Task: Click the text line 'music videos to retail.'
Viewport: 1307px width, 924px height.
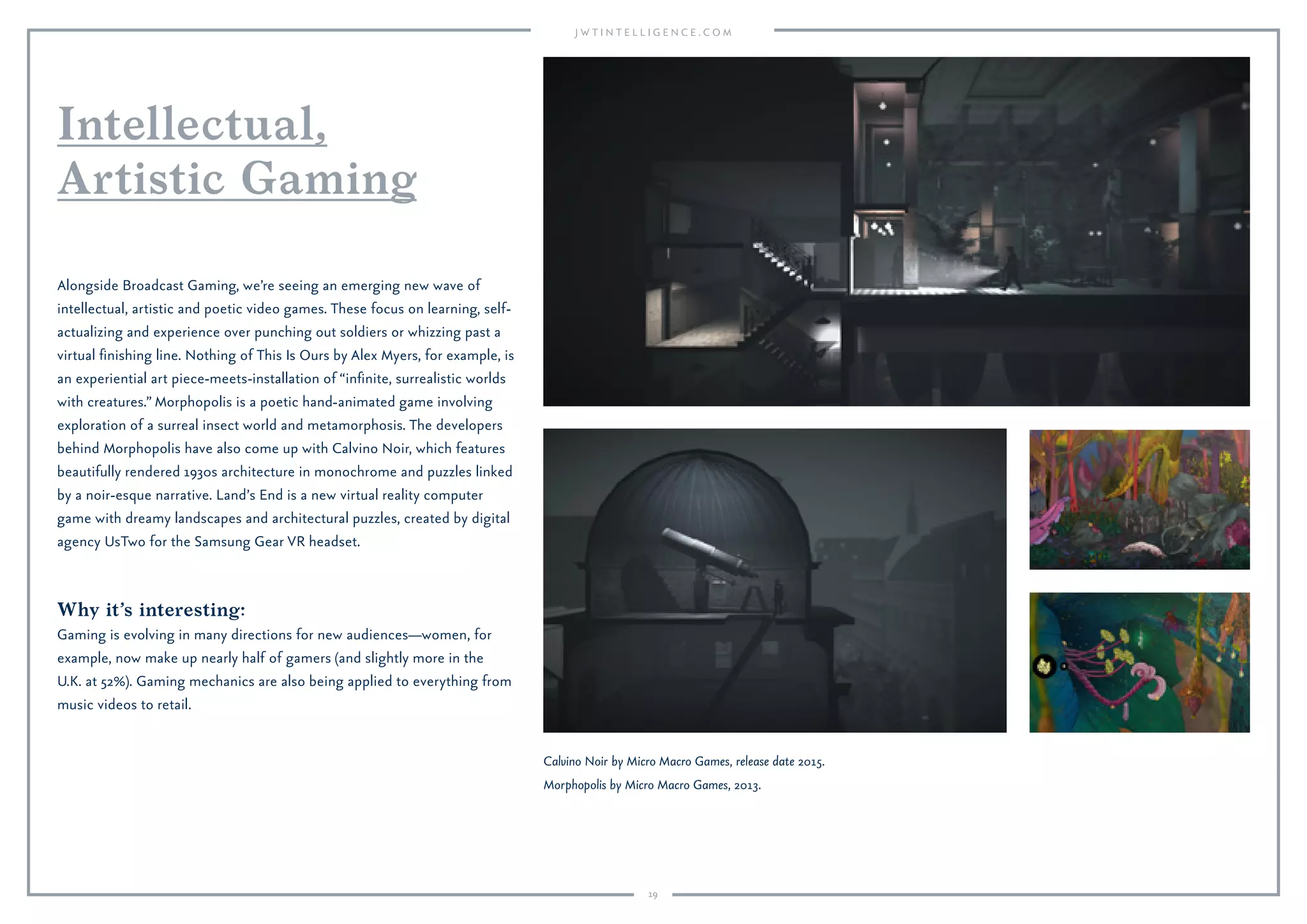Action: coord(124,704)
